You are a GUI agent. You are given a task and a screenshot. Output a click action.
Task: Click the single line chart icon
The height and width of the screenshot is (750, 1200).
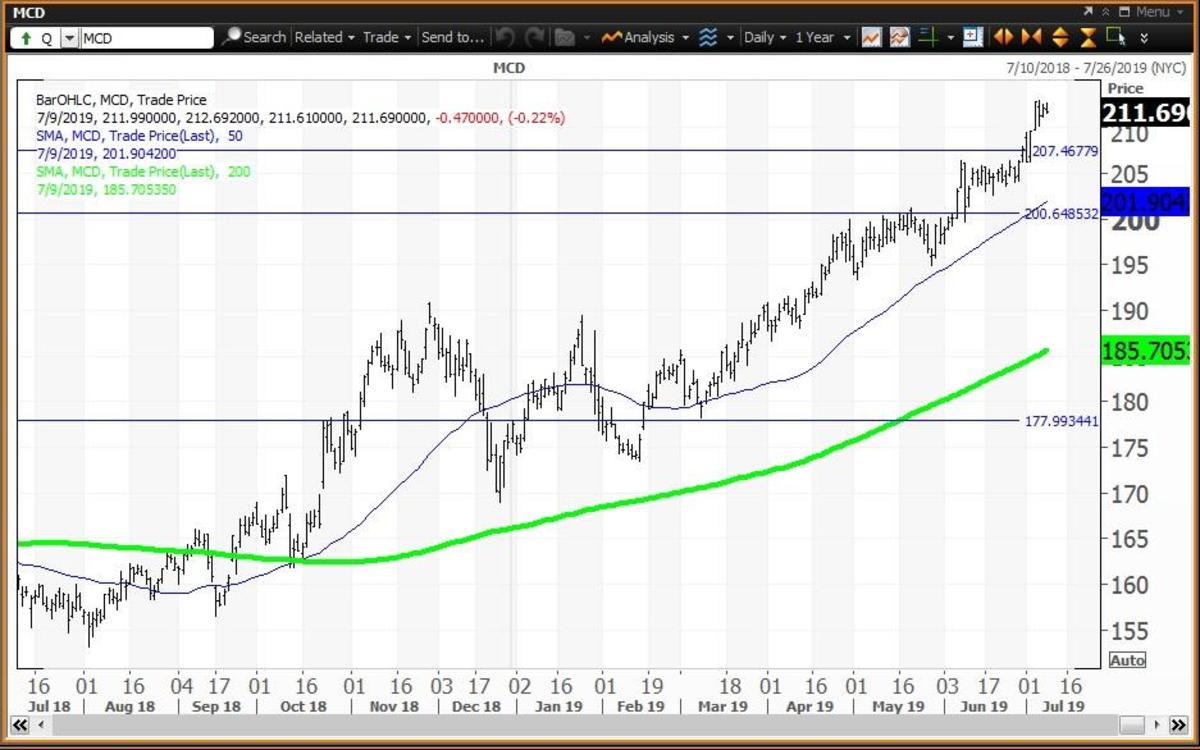871,38
